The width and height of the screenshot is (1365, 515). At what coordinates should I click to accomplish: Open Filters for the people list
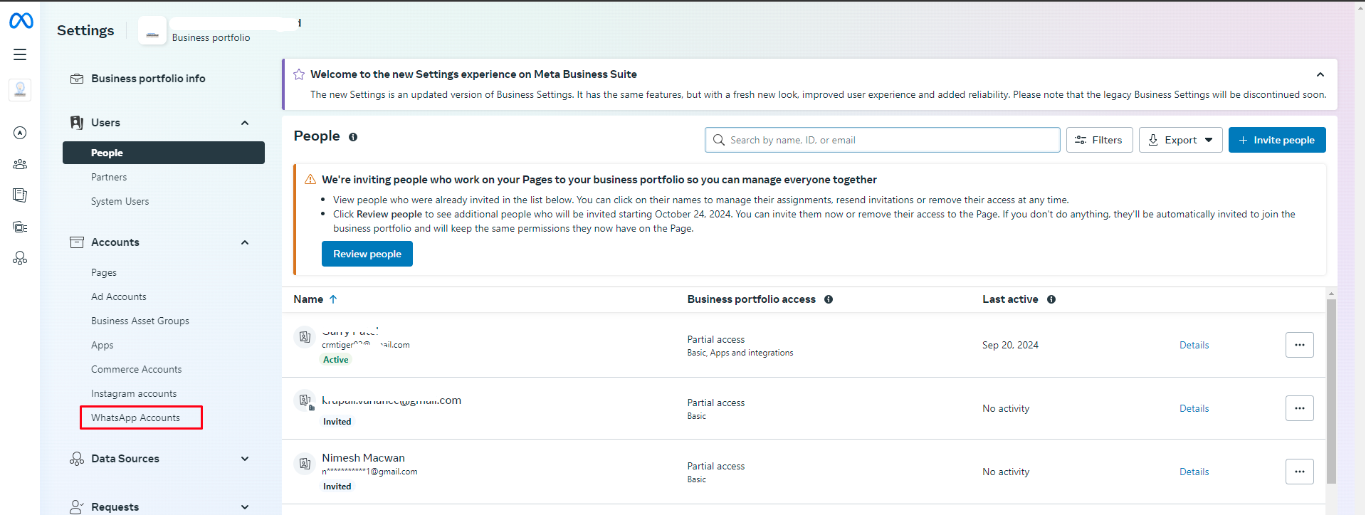point(1099,140)
